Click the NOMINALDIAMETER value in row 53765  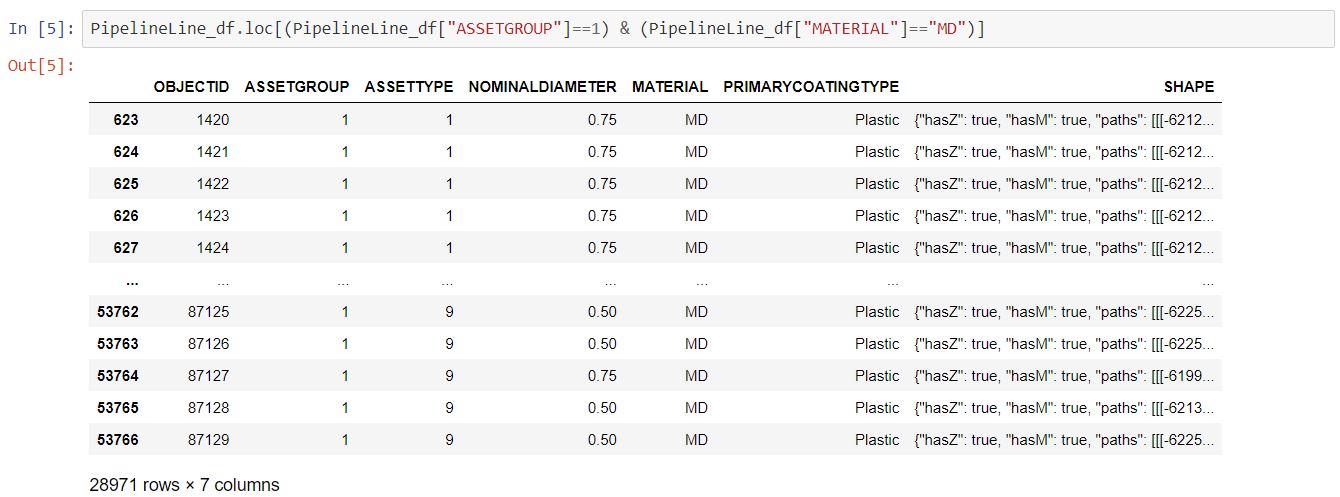coord(602,408)
